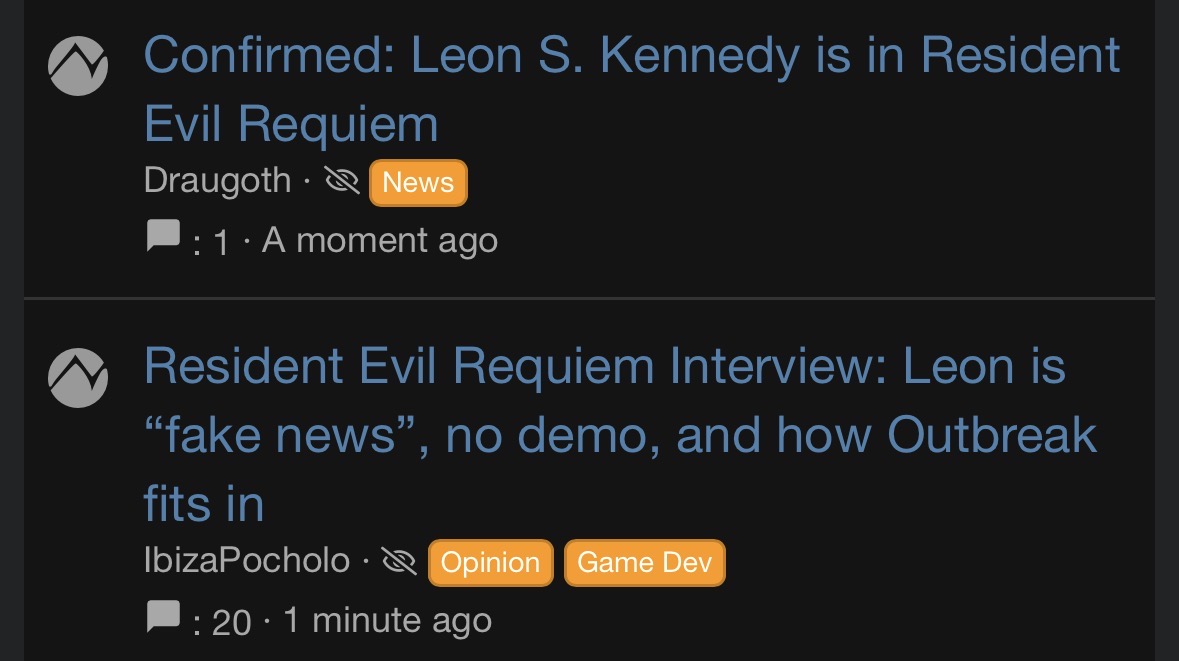
Task: Click the 'A moment ago' timestamp
Action: [x=380, y=239]
